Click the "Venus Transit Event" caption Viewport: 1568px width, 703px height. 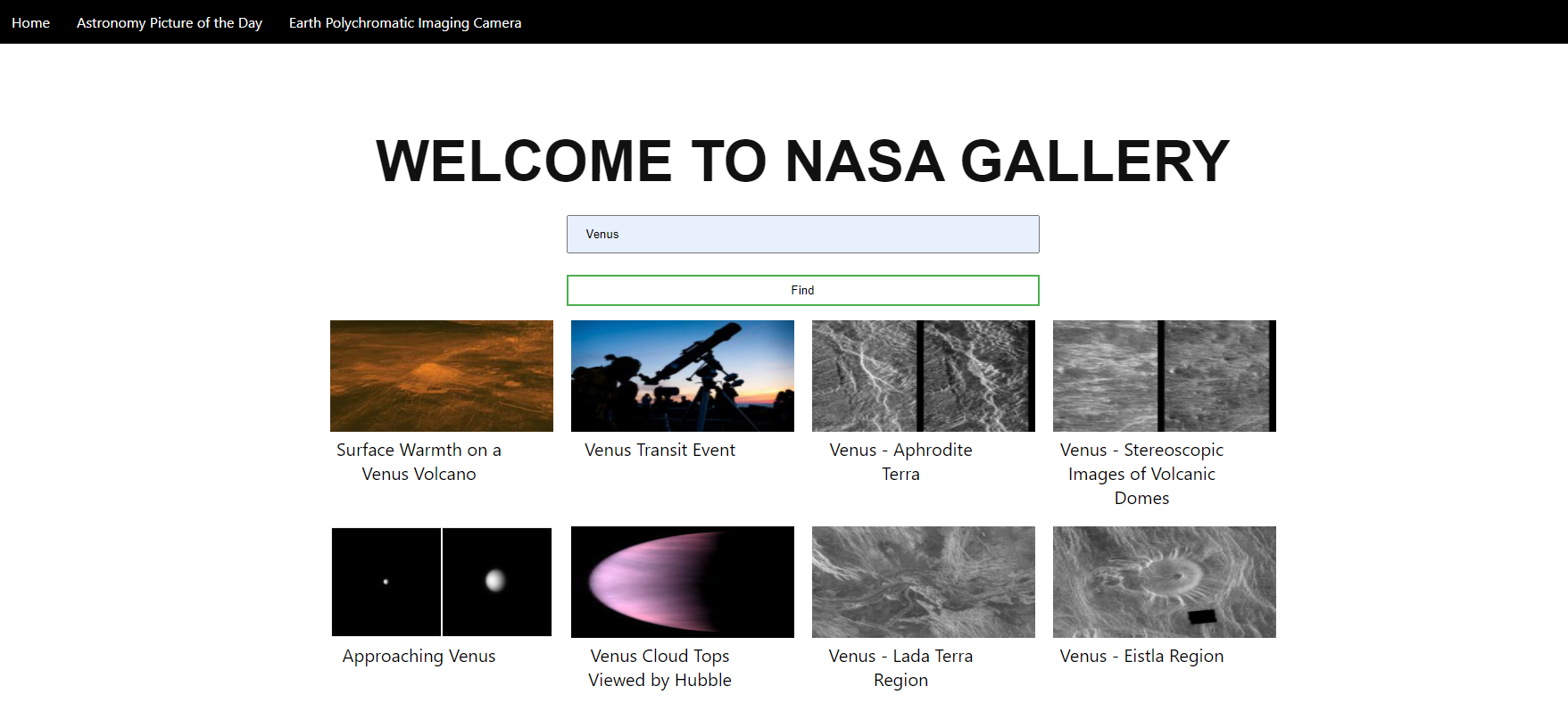(660, 451)
